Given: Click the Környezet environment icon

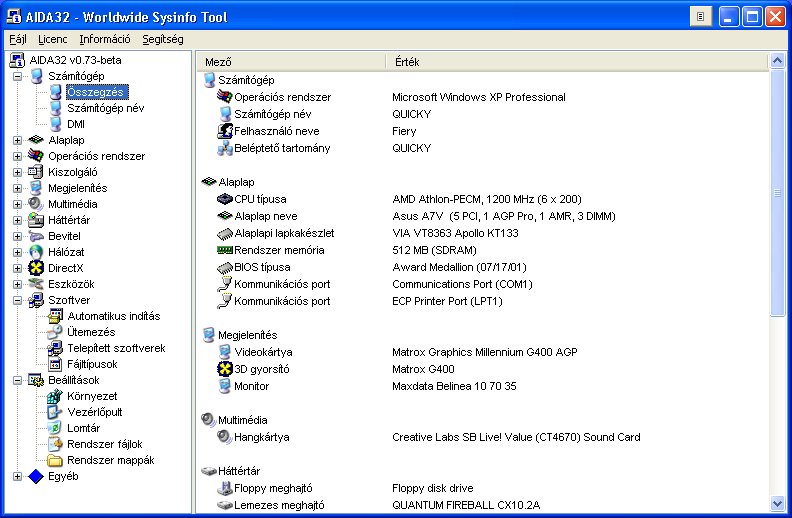Looking at the screenshot, I should tap(55, 396).
